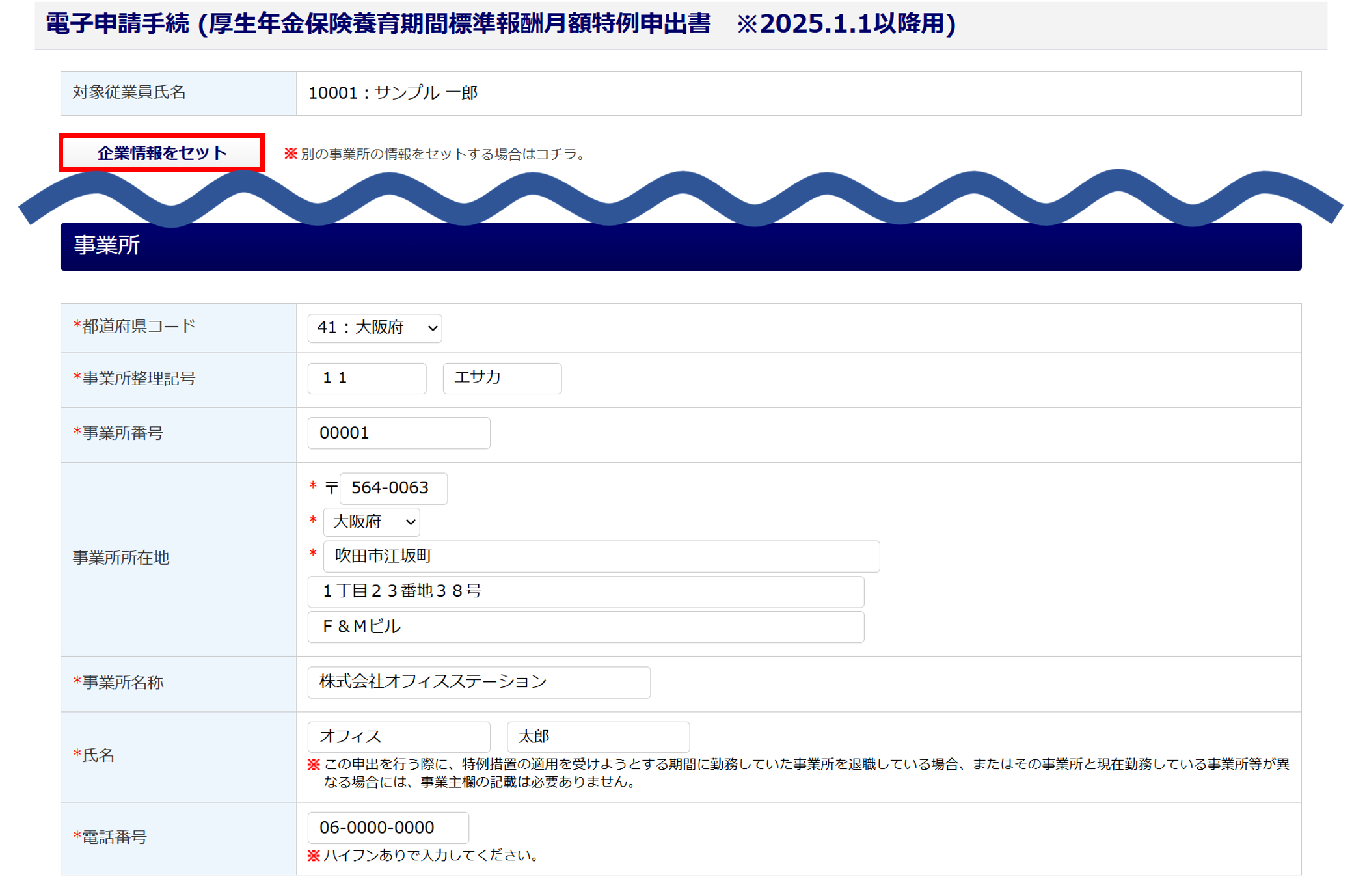Click the 事業所 section header bar

point(681,247)
